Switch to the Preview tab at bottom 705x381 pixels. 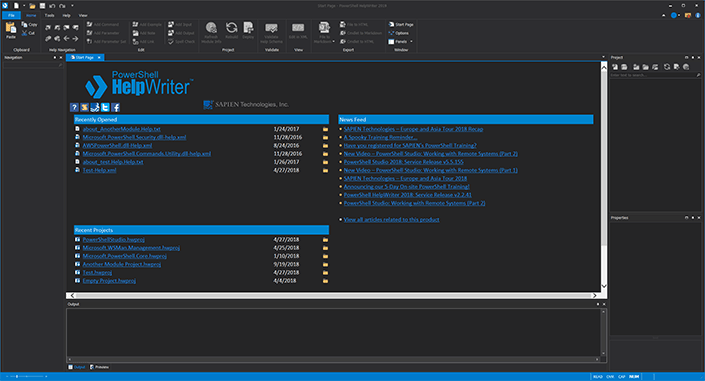(100, 367)
